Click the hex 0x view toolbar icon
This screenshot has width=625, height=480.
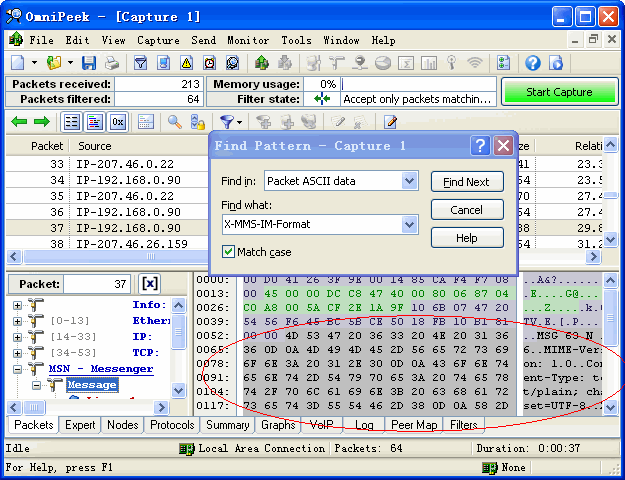pyautogui.click(x=118, y=122)
